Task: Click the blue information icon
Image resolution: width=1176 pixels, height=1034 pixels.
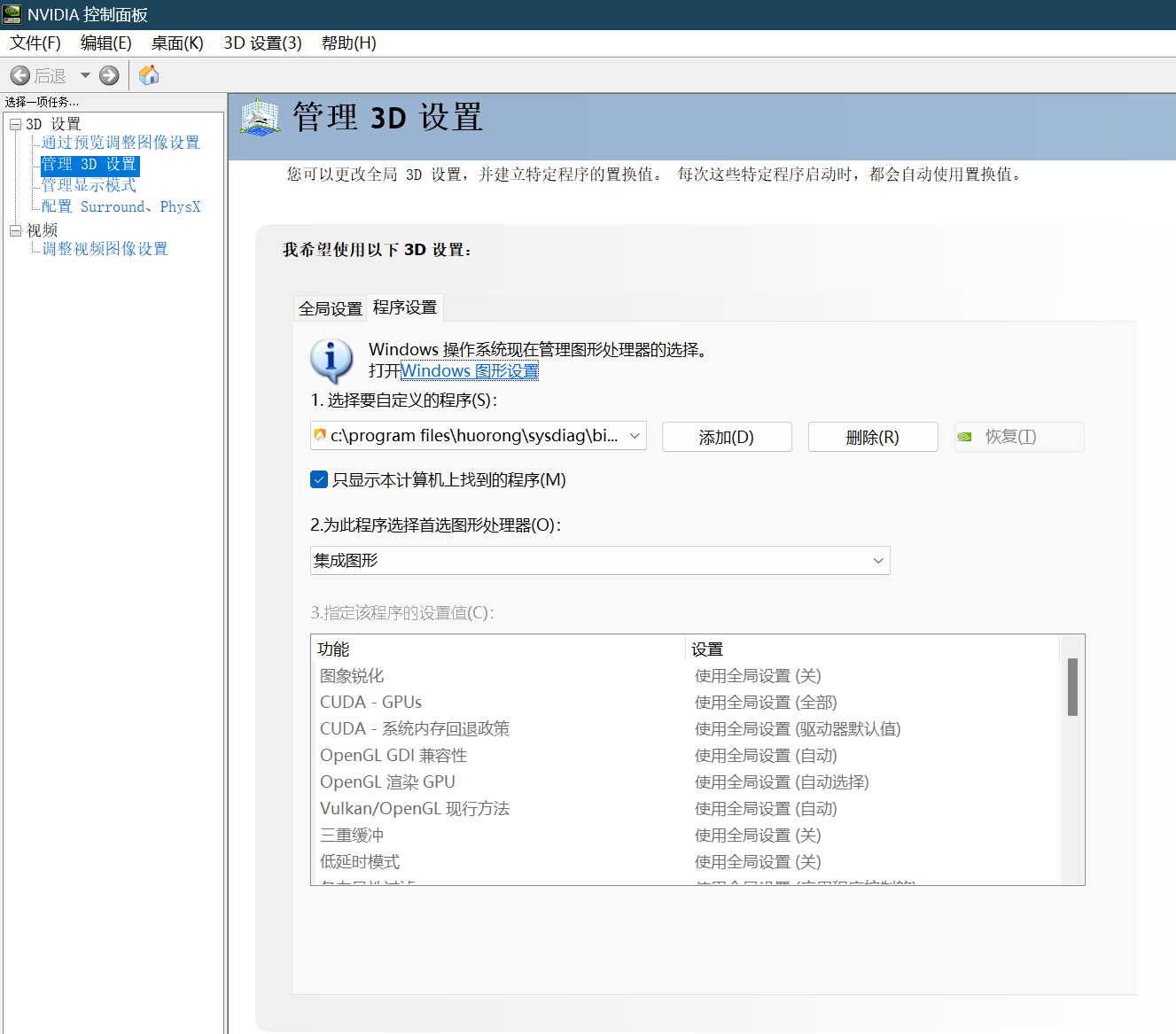Action: pyautogui.click(x=331, y=361)
